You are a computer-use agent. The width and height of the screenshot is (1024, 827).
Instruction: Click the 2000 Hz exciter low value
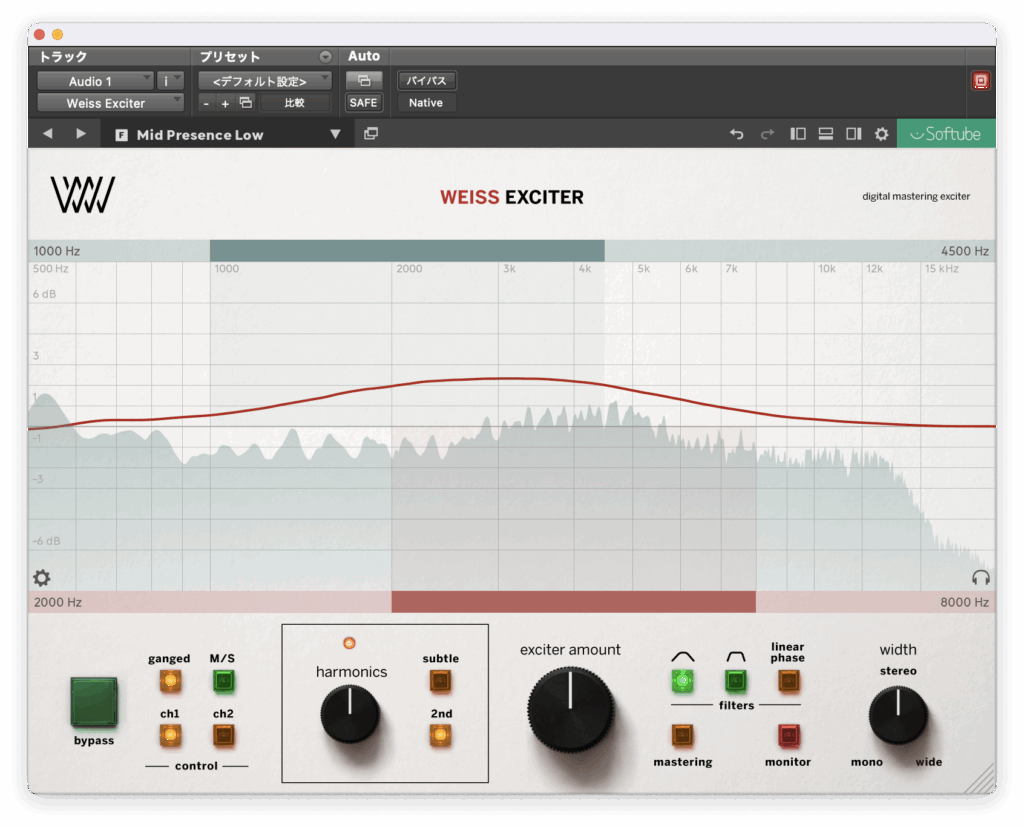57,602
